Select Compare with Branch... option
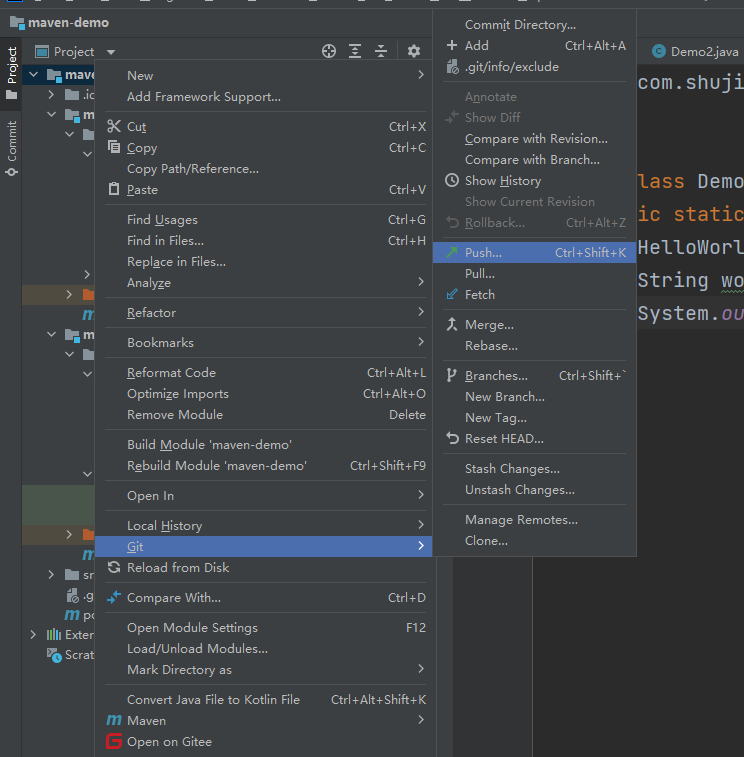 pos(534,159)
